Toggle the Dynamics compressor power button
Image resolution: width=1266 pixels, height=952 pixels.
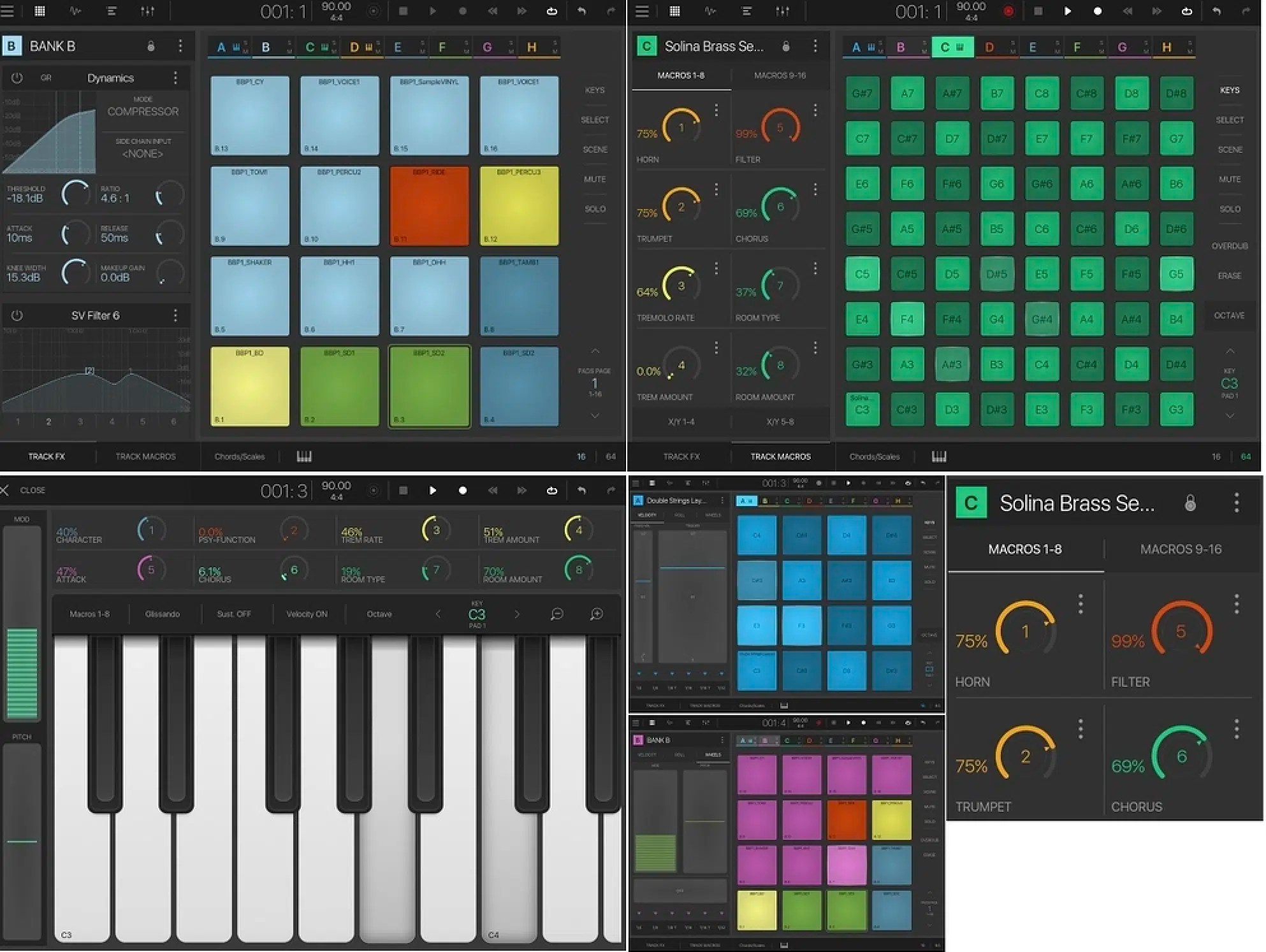point(17,77)
